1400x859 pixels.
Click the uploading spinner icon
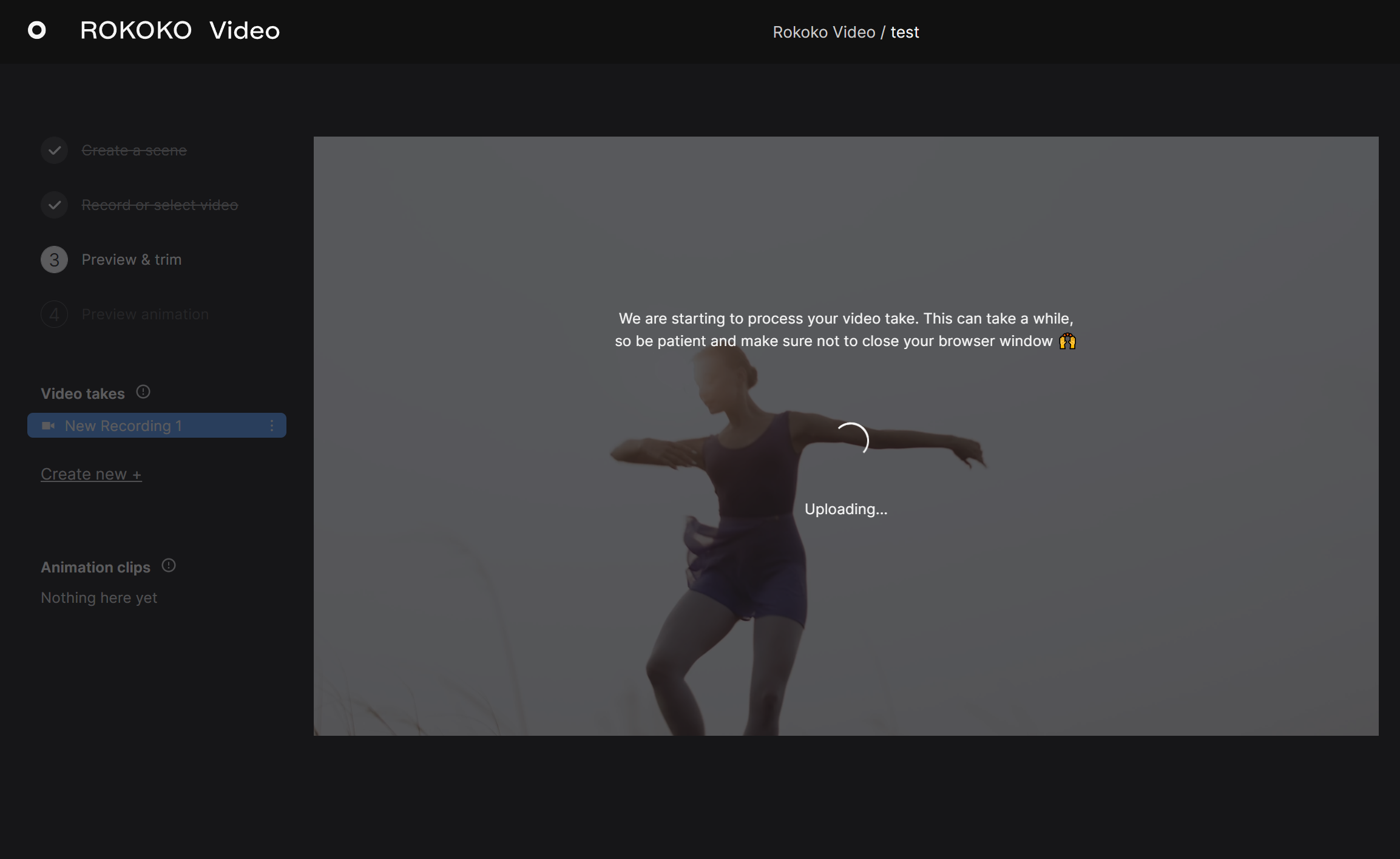click(853, 438)
